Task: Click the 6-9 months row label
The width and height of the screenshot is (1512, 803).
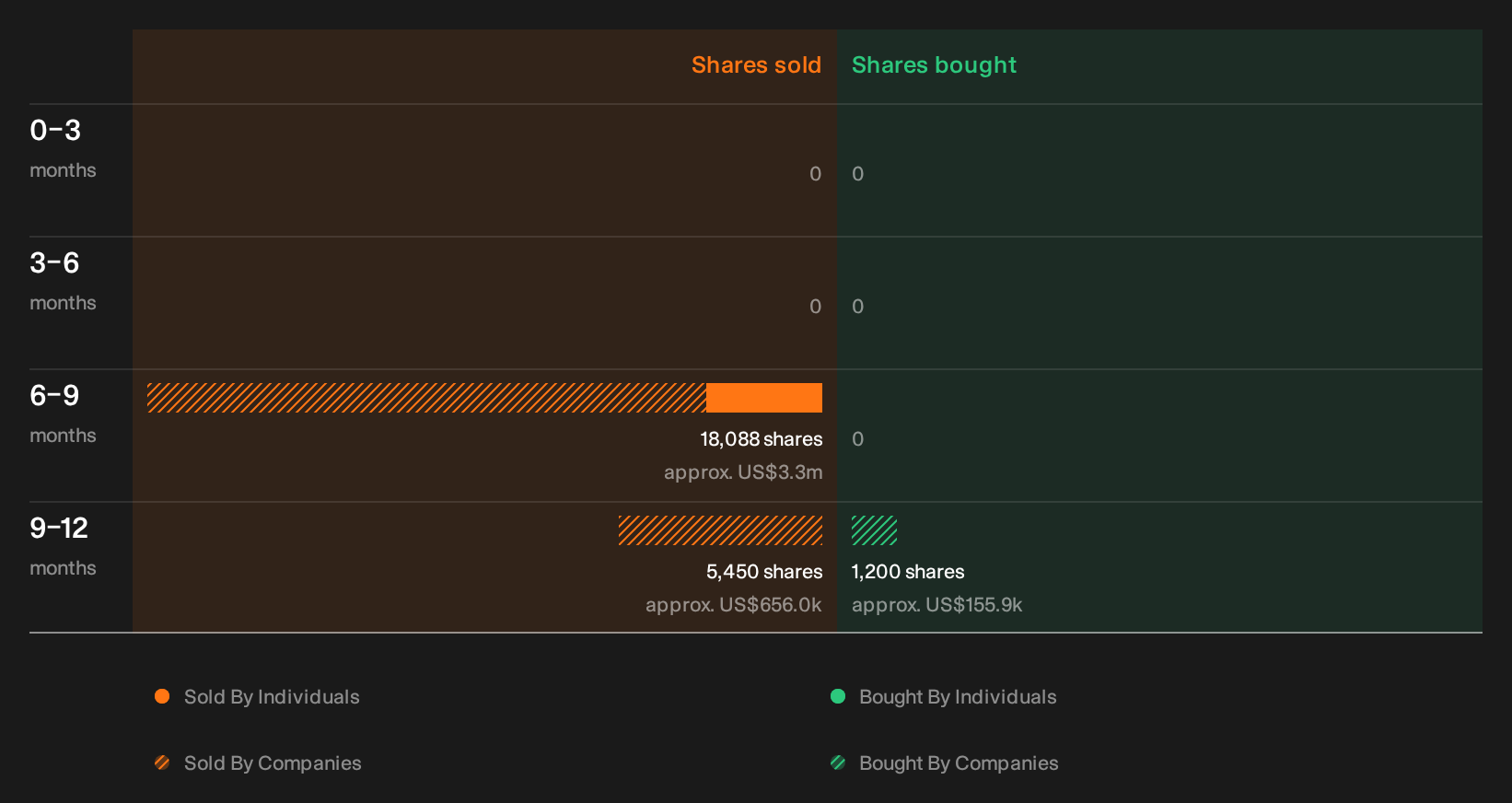Action: (x=63, y=413)
